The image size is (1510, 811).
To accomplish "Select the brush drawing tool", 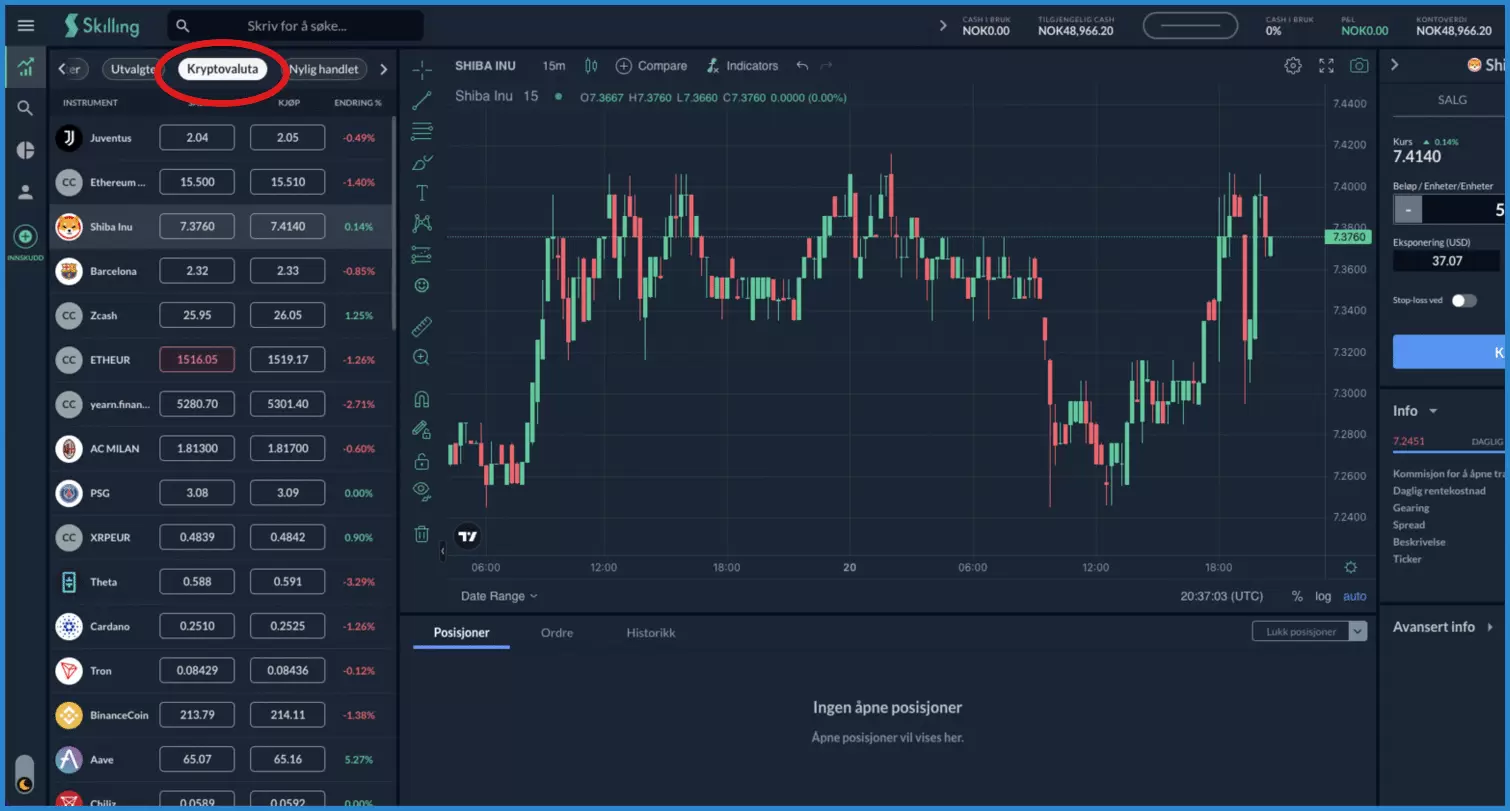I will [422, 162].
